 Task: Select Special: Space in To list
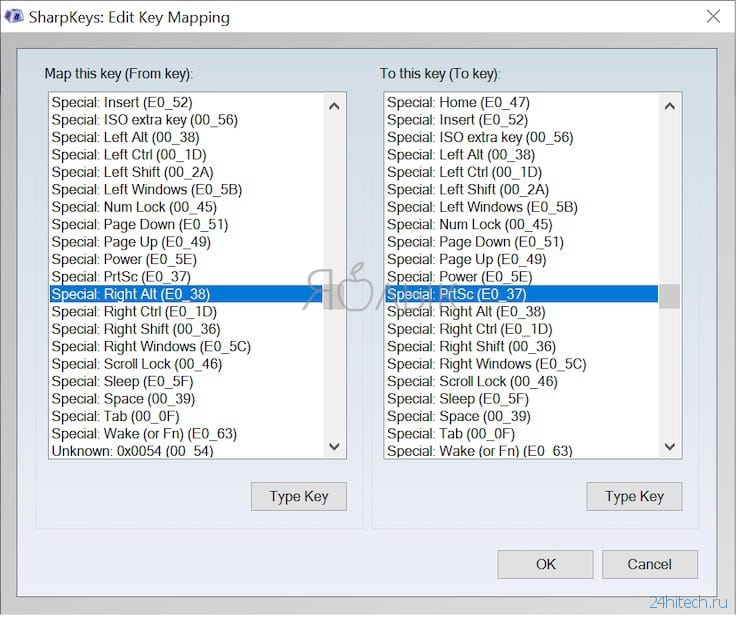tap(522, 416)
